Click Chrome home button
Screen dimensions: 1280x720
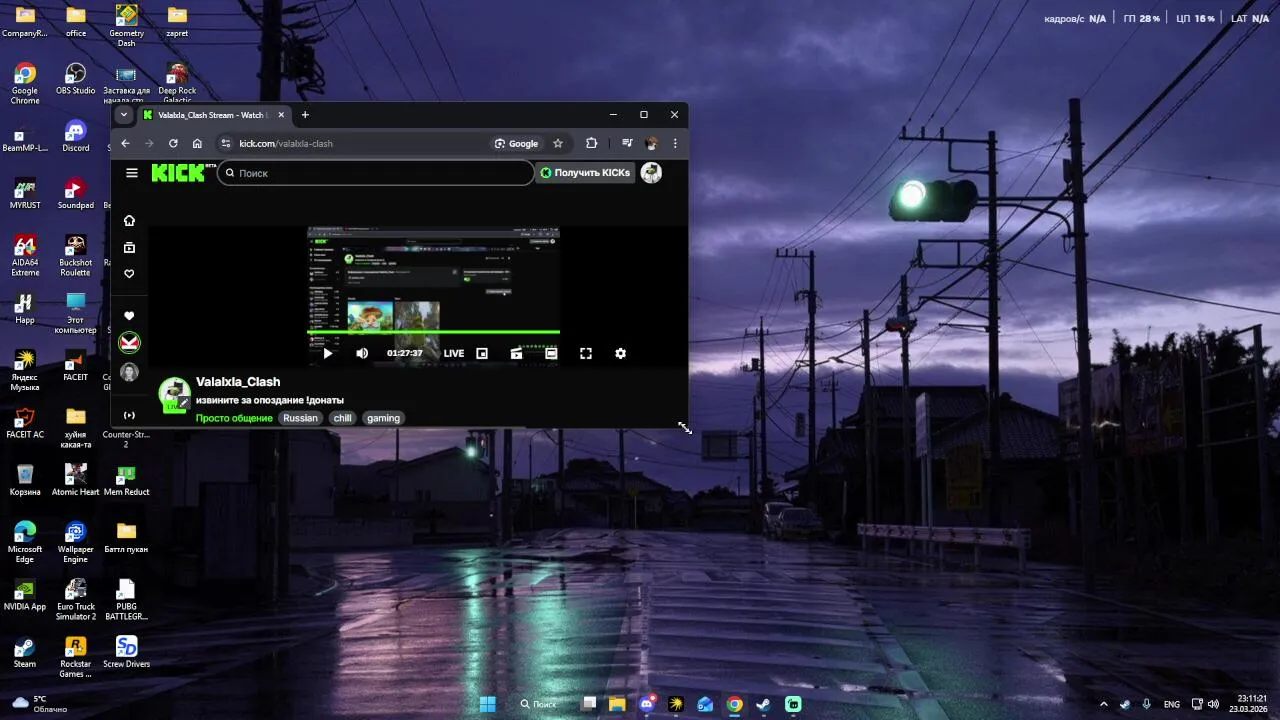coord(197,143)
